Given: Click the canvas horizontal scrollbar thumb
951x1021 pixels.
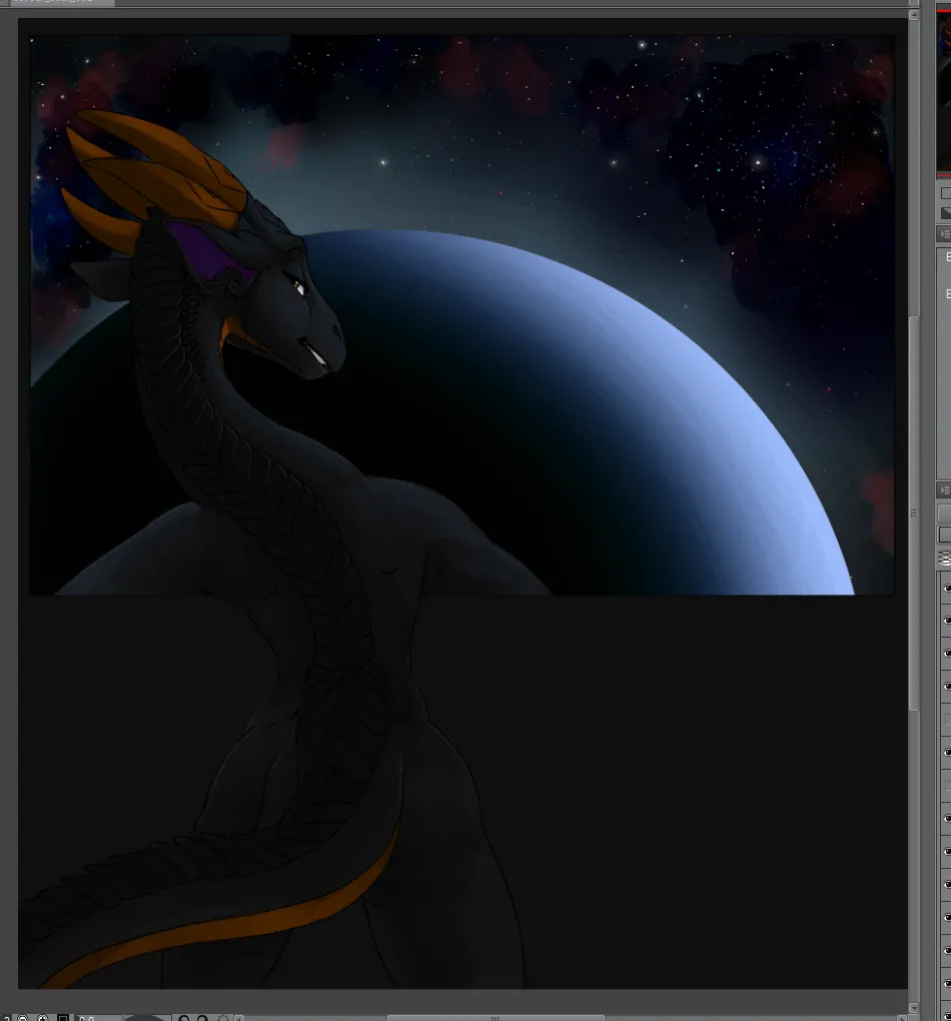Looking at the screenshot, I should coord(495,1018).
